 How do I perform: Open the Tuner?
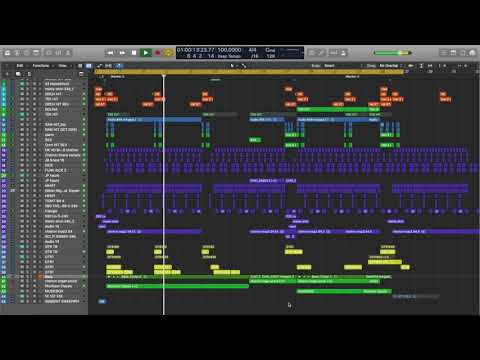click(321, 53)
